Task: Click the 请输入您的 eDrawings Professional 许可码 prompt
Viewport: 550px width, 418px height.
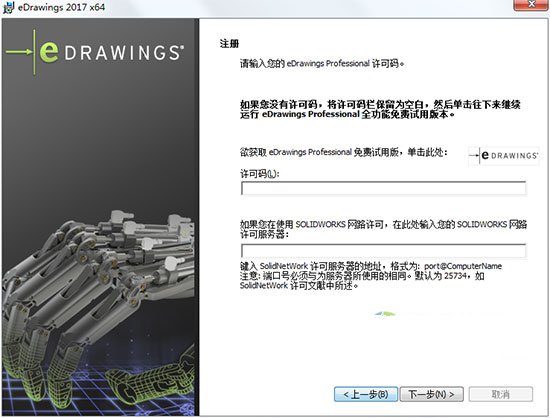Action: click(322, 64)
